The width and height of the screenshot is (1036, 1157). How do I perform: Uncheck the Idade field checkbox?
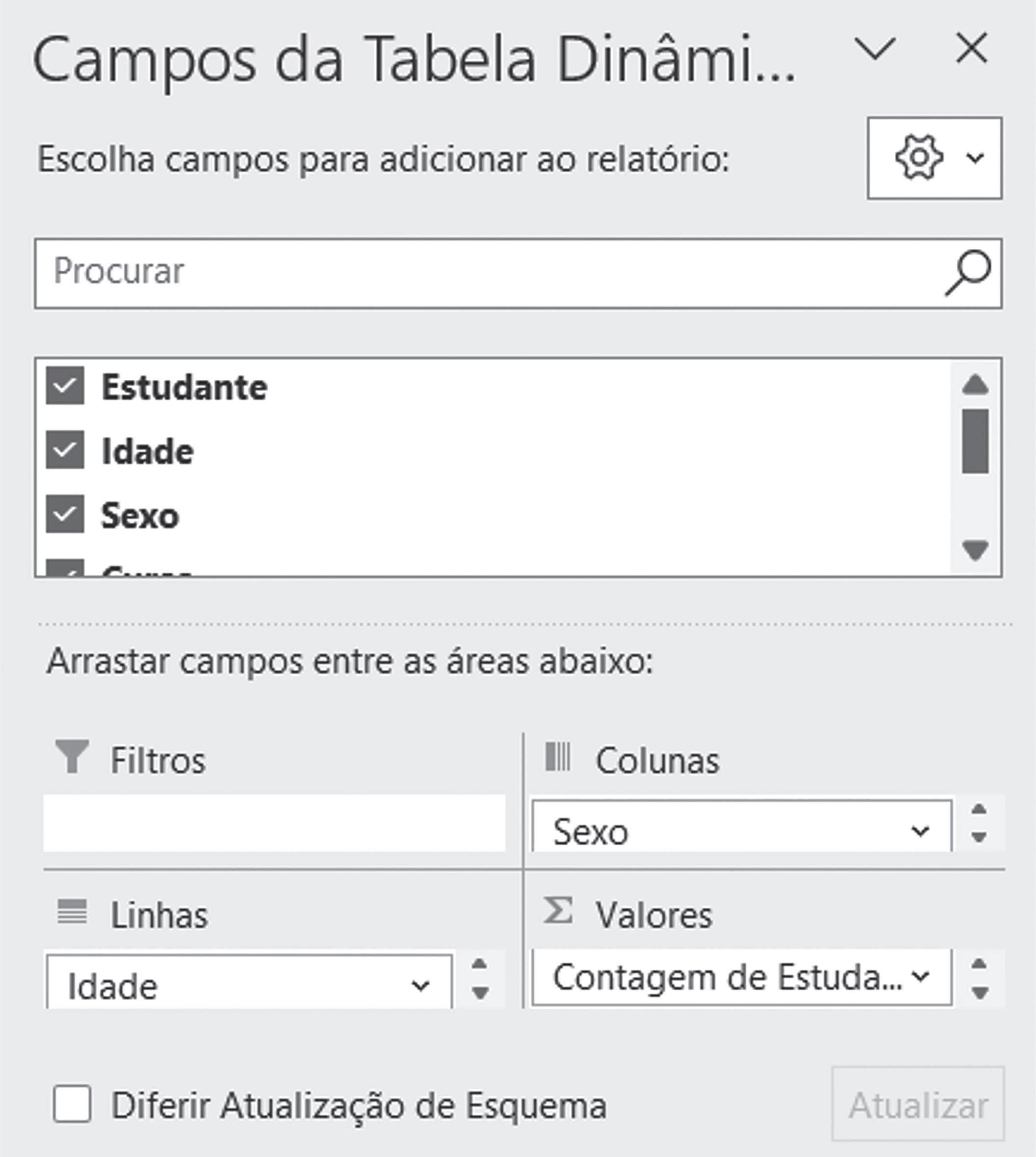click(65, 450)
